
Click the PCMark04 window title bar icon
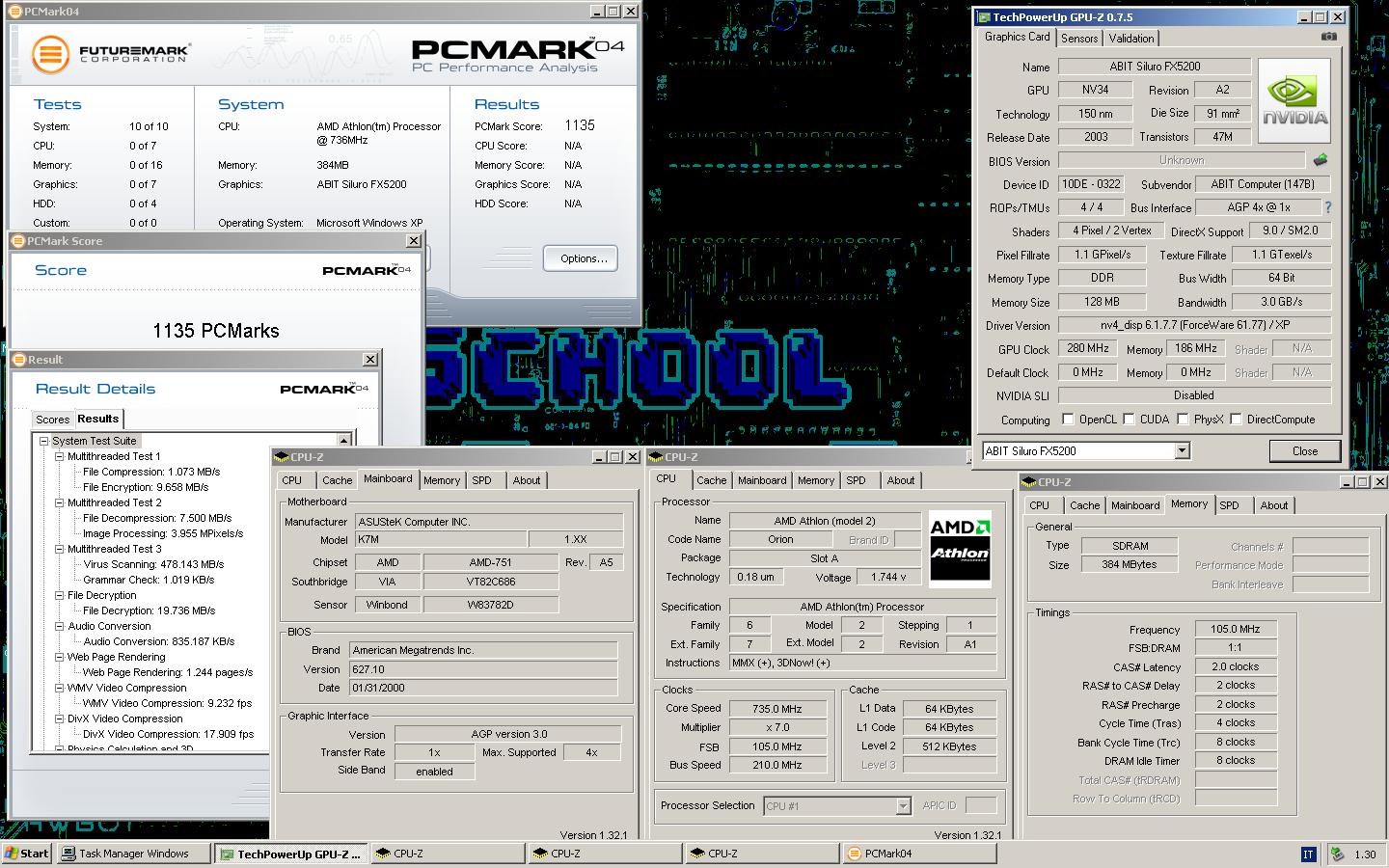[x=14, y=12]
